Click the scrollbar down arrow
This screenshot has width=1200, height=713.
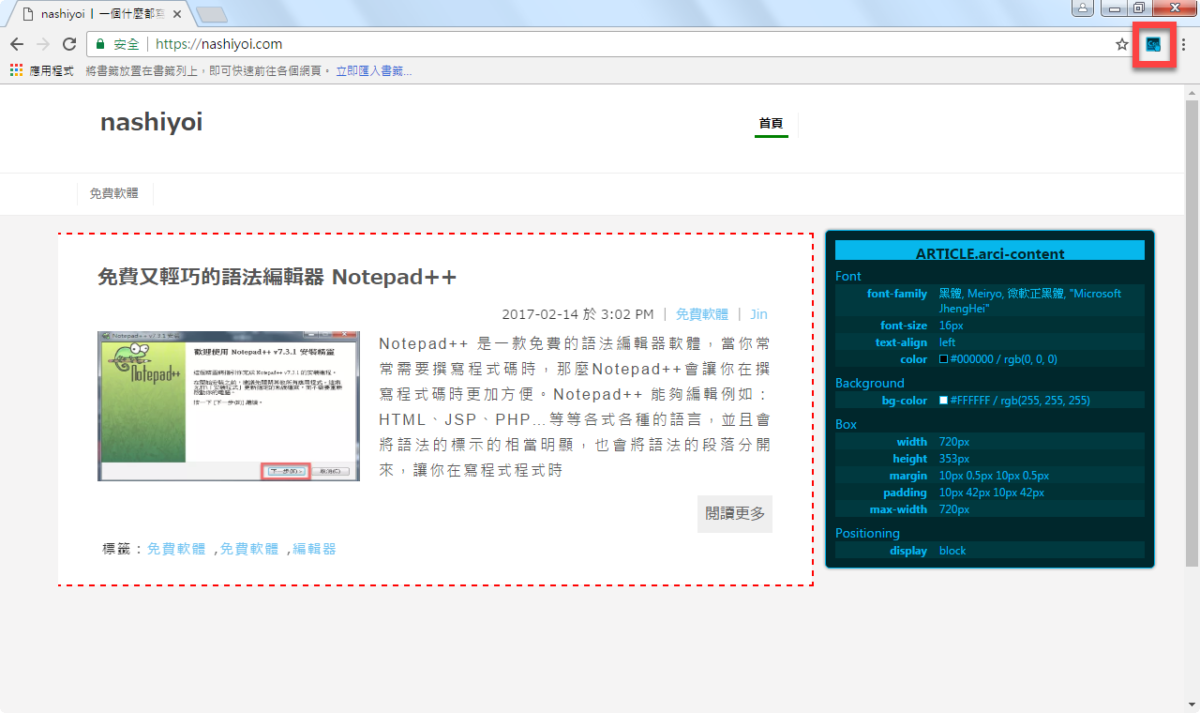coord(1191,704)
